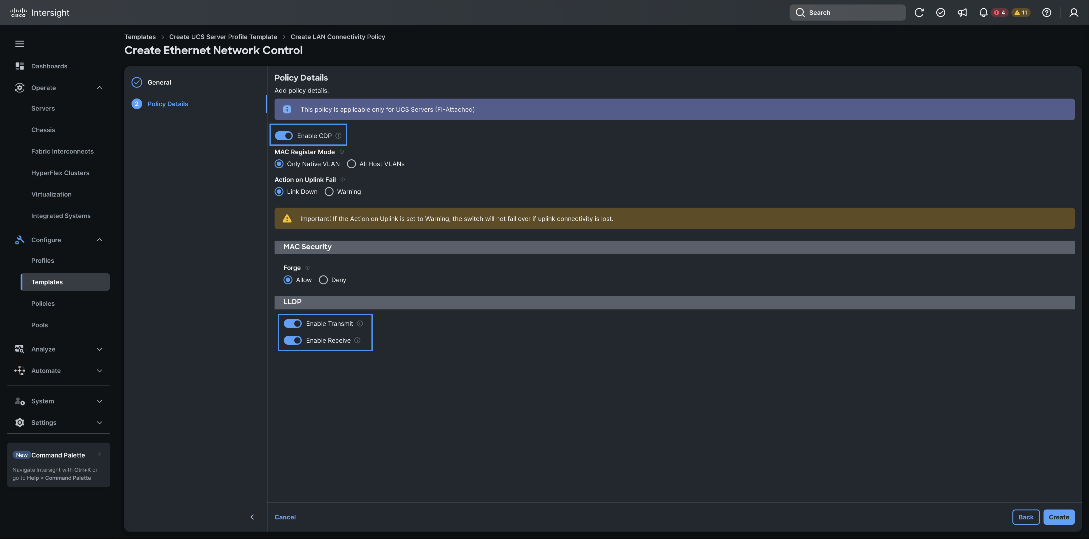Open the task status checkmark icon

tap(940, 13)
